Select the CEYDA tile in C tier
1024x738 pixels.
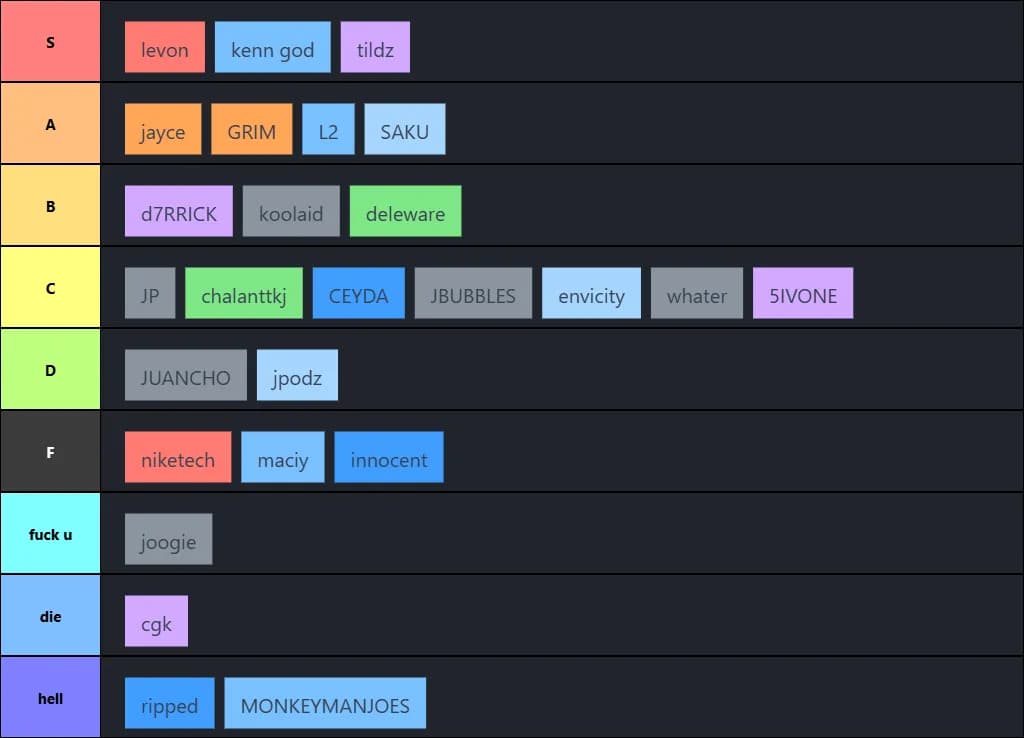tap(358, 293)
